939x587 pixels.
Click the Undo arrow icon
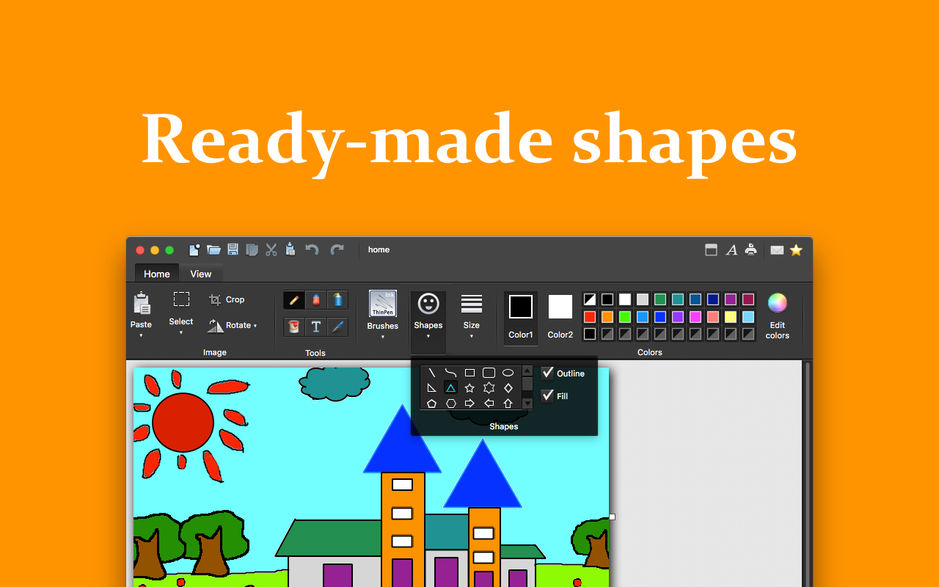click(311, 250)
